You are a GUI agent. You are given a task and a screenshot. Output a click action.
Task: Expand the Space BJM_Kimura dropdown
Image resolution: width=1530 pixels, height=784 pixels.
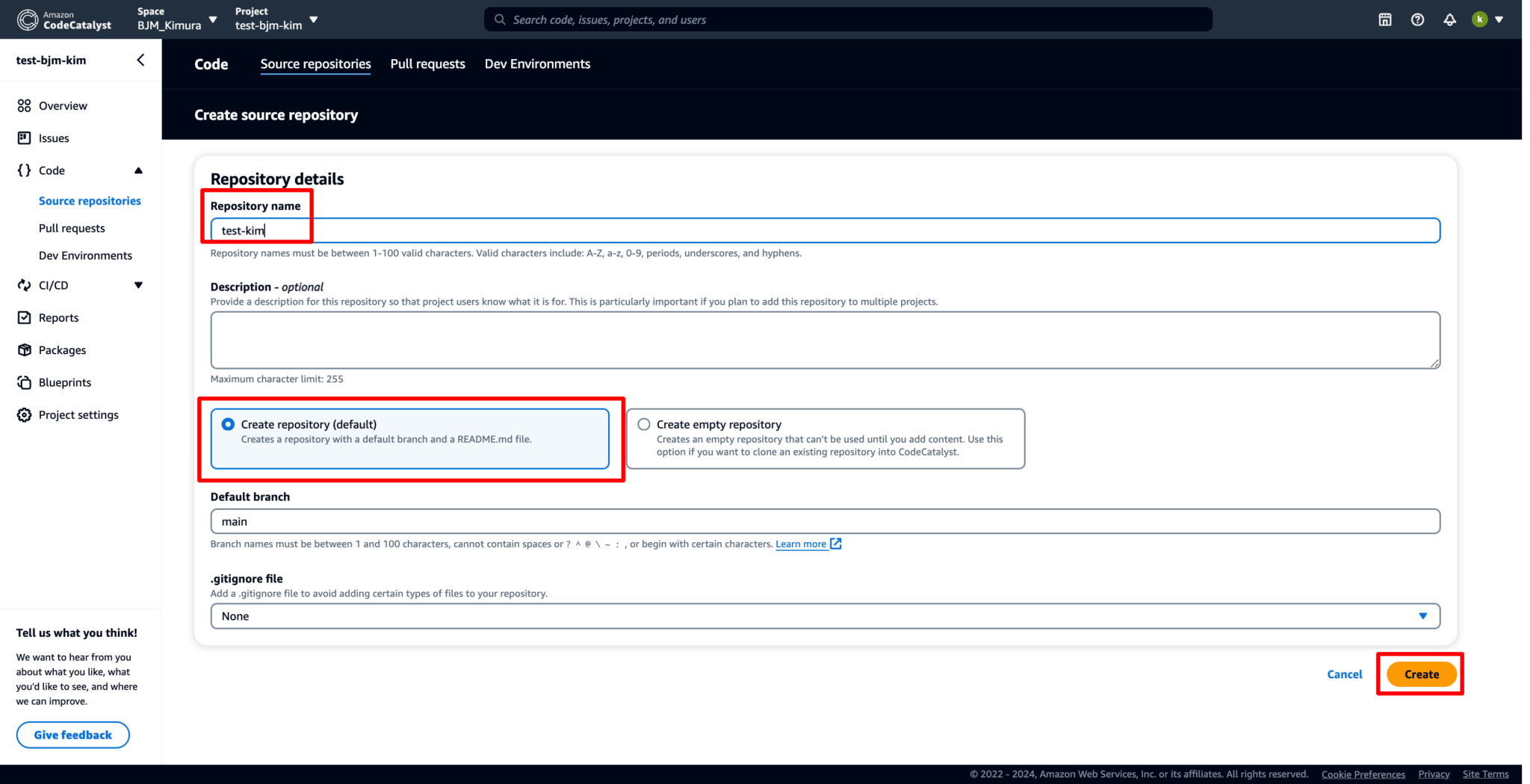(214, 19)
